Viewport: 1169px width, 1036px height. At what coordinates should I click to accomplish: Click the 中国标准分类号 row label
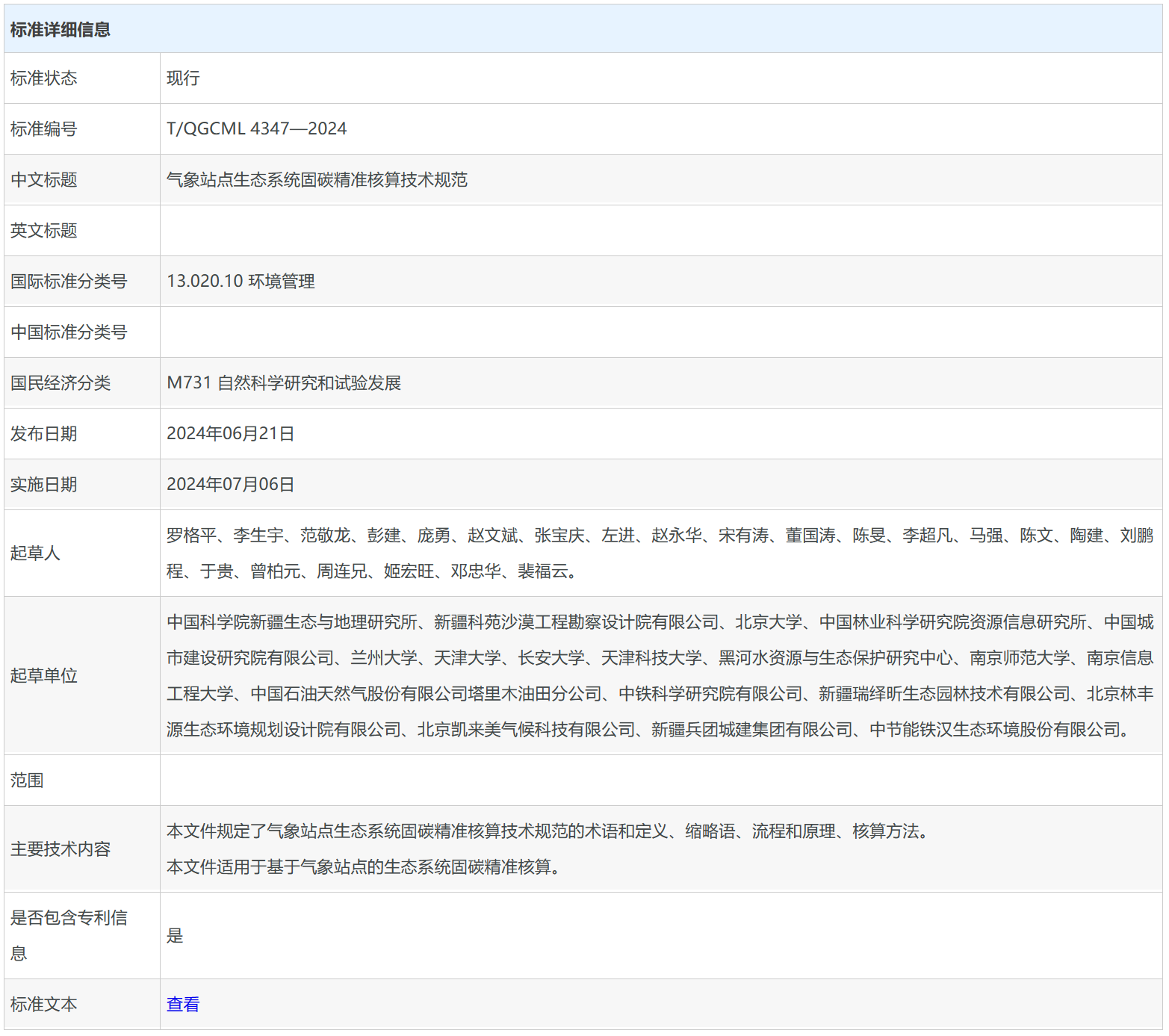coord(69,332)
